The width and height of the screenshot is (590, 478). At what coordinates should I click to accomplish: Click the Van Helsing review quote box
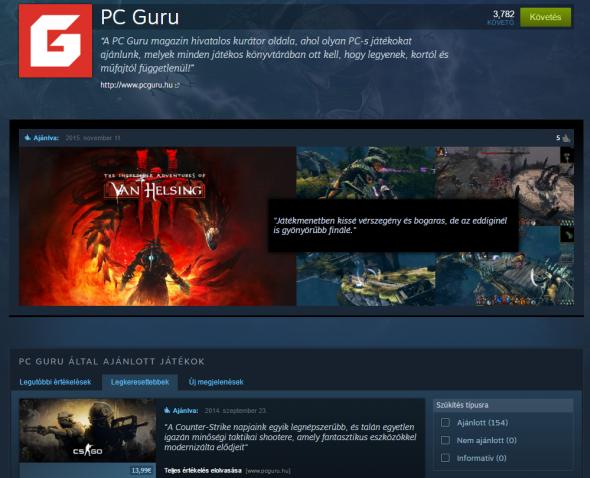click(x=393, y=225)
